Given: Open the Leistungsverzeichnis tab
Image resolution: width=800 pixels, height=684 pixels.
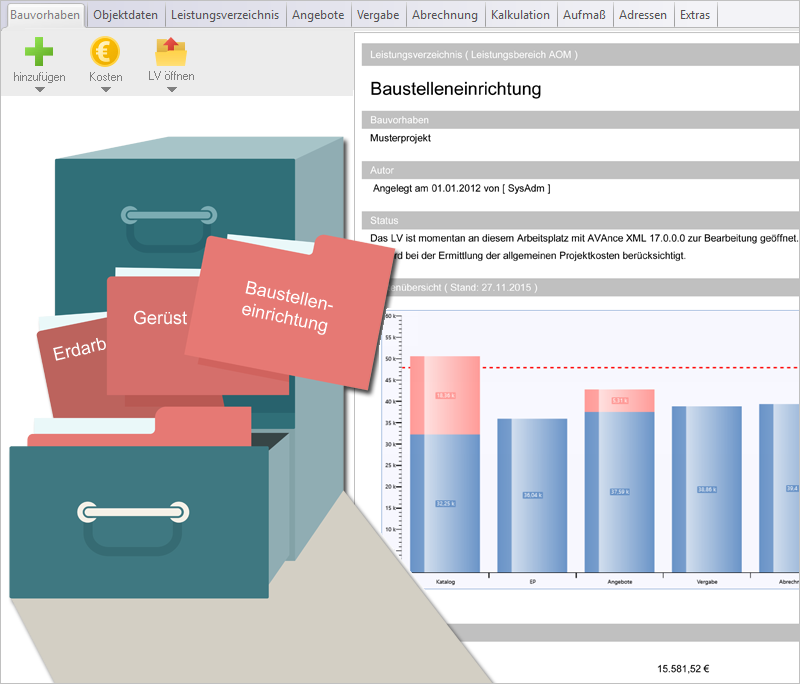Looking at the screenshot, I should coord(225,15).
